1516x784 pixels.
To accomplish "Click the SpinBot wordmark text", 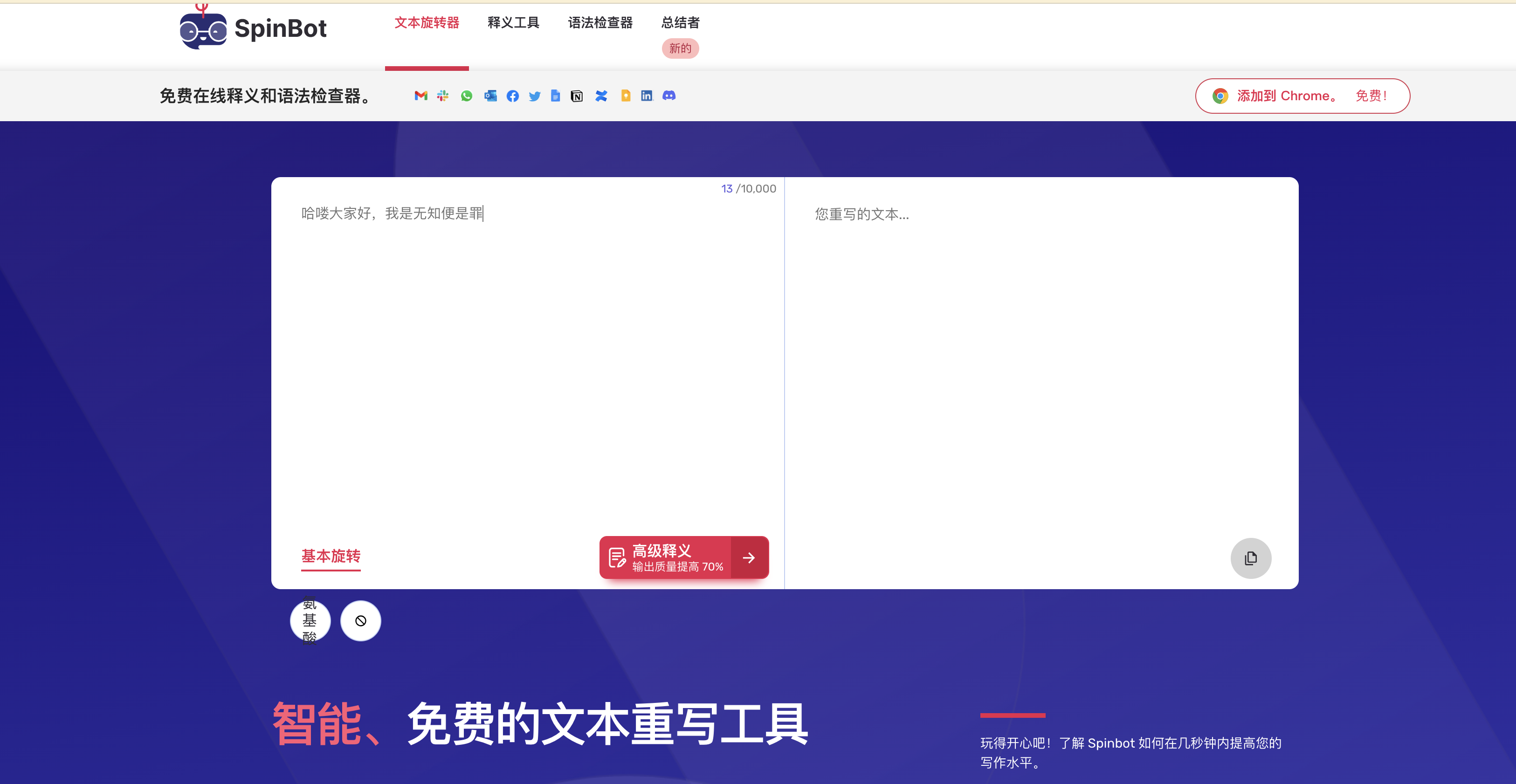I will pos(281,28).
